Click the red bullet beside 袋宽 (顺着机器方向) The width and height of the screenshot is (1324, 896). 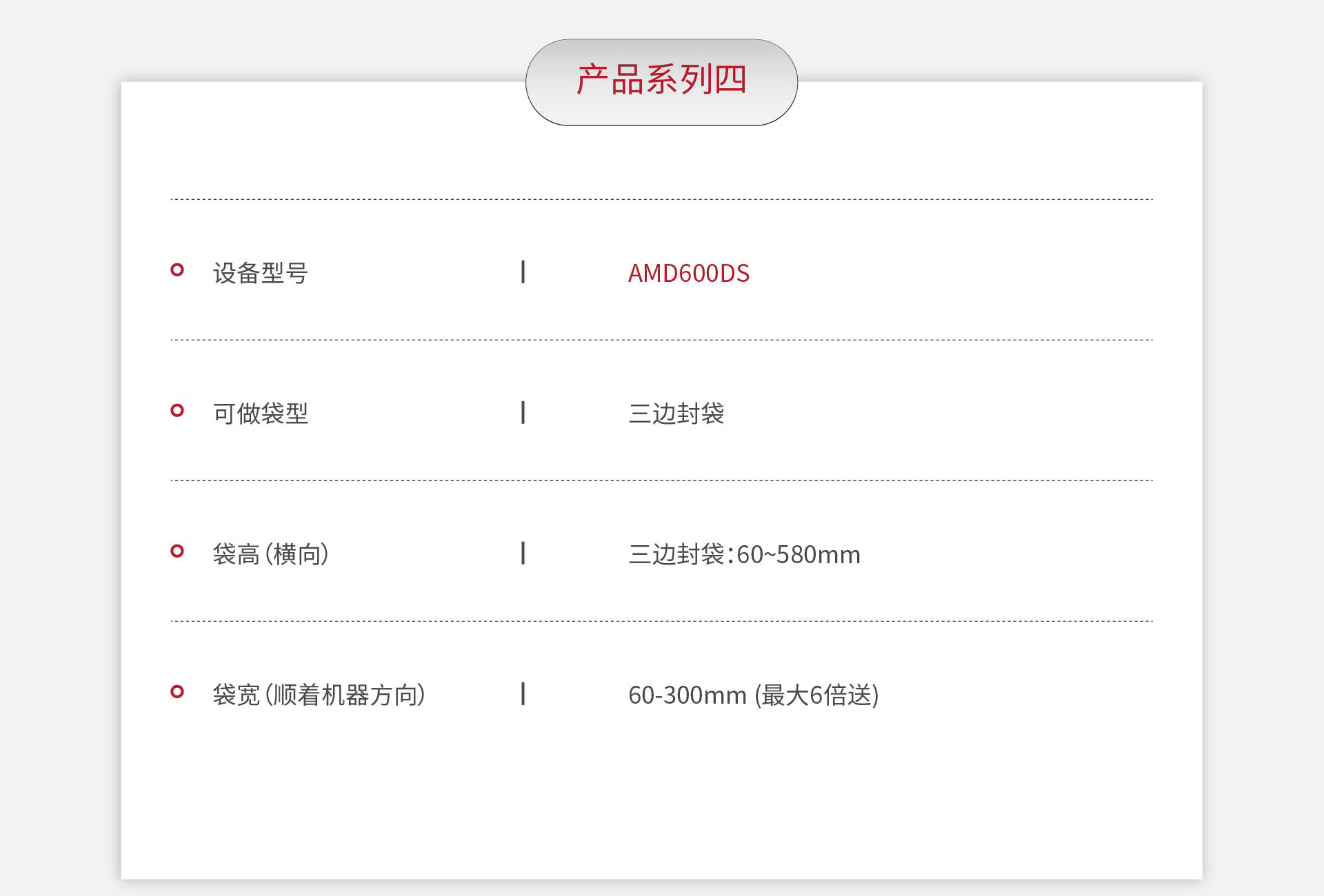point(177,692)
